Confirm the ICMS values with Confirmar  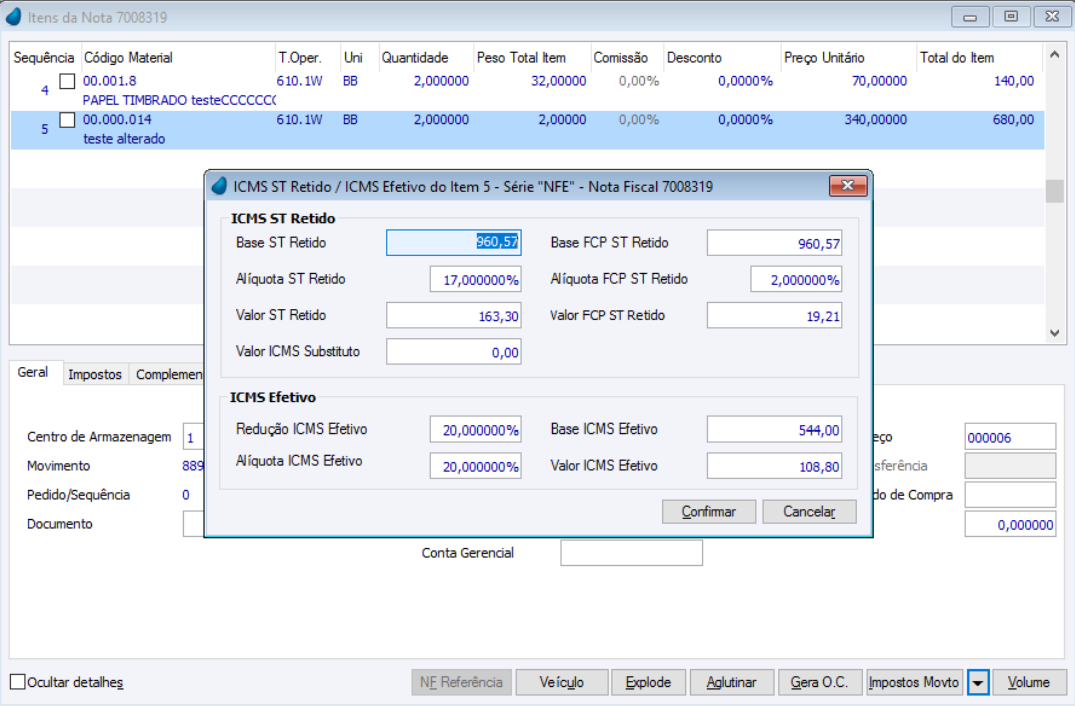[709, 512]
